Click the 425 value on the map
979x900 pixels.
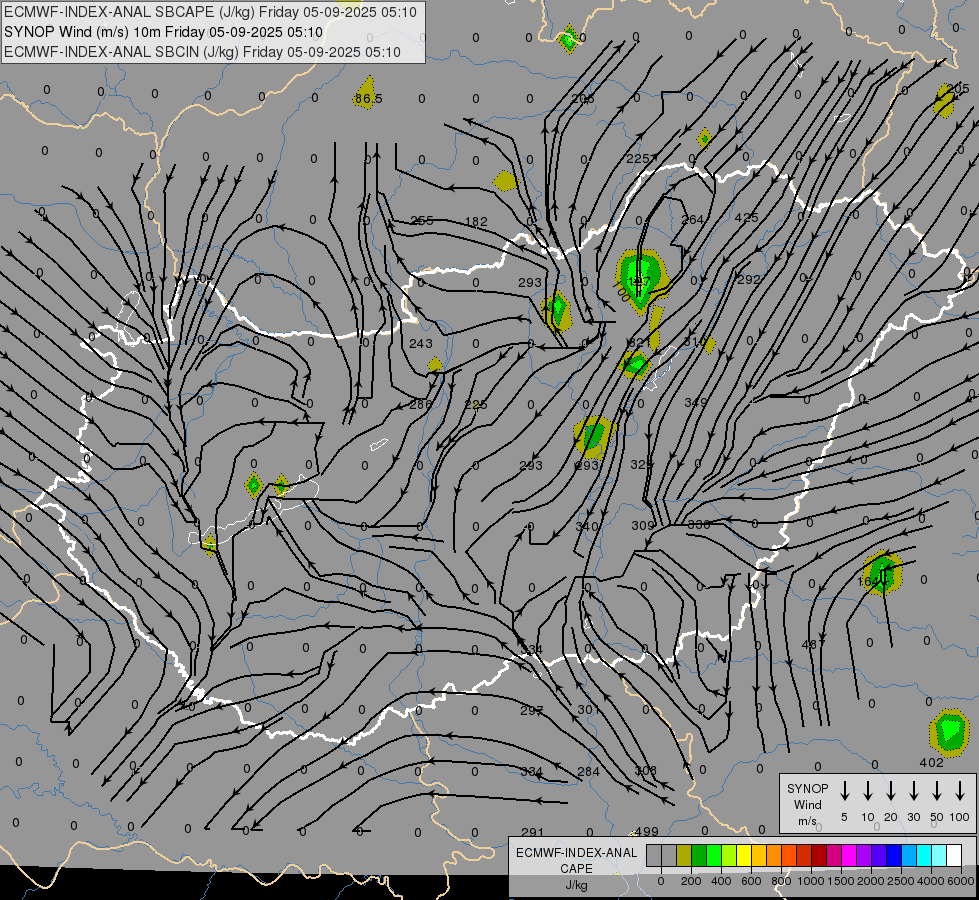pos(747,217)
